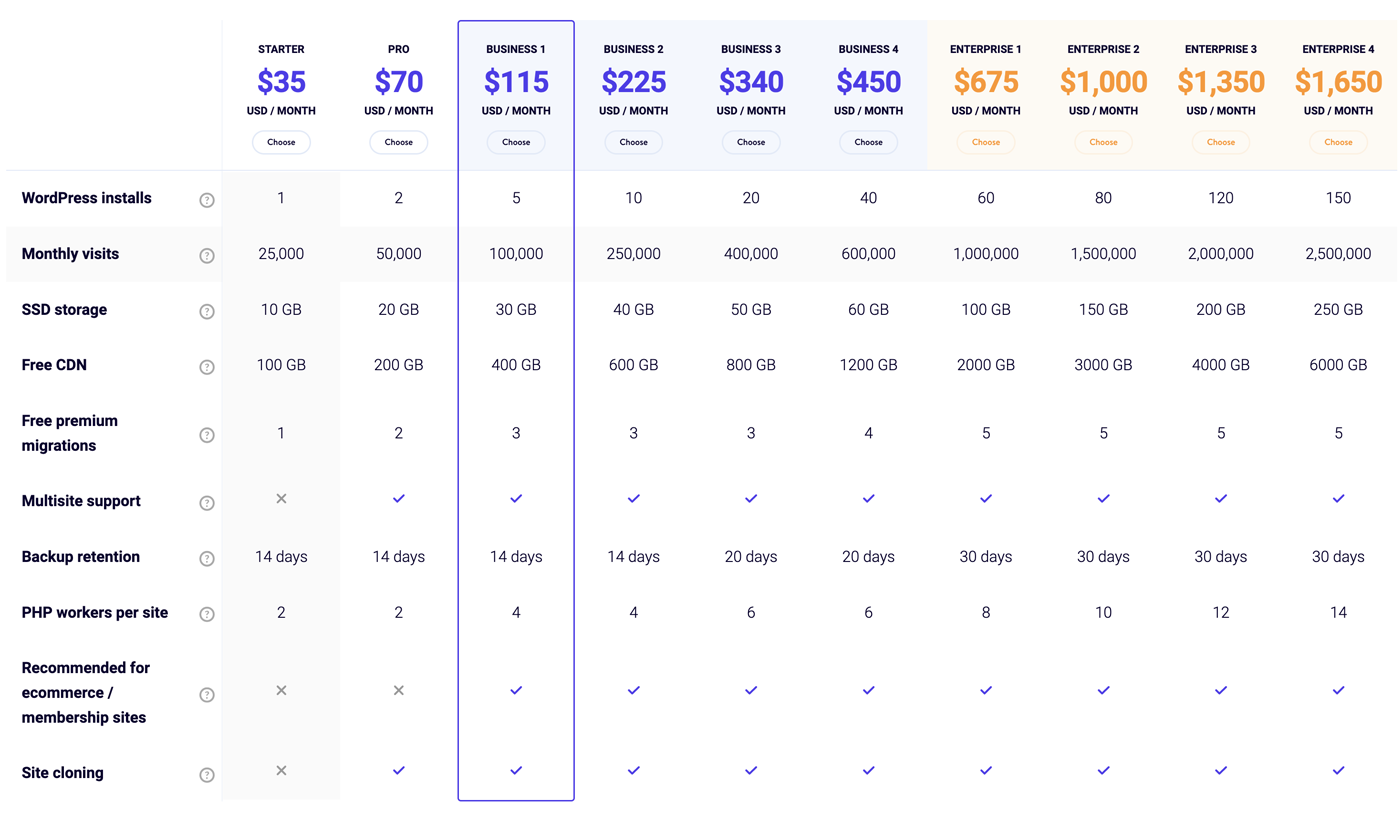Click the STARTER plan heading
Viewport: 1399px width, 816px height.
[281, 49]
